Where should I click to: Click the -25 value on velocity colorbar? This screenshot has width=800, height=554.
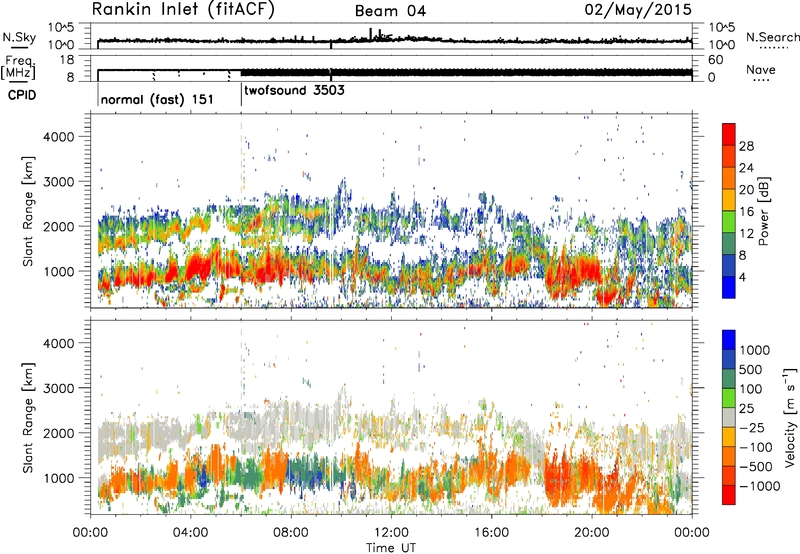coord(752,427)
